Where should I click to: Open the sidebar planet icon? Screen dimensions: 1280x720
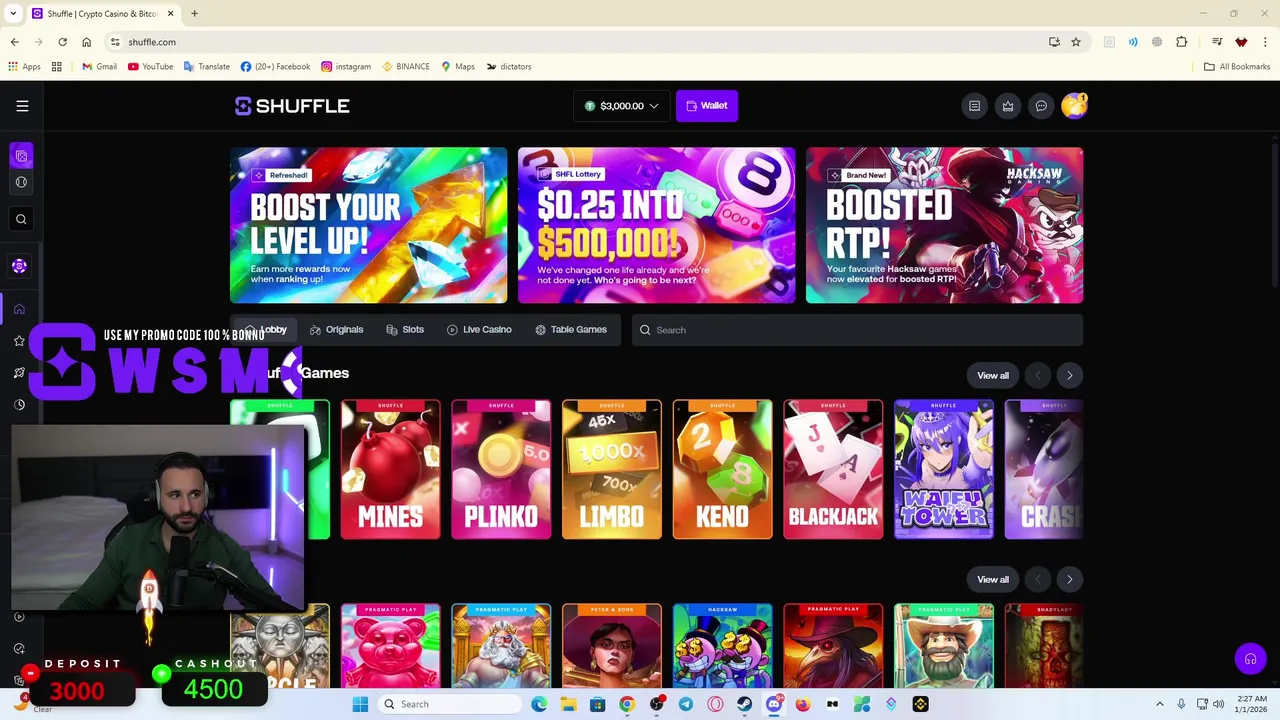pyautogui.click(x=19, y=373)
